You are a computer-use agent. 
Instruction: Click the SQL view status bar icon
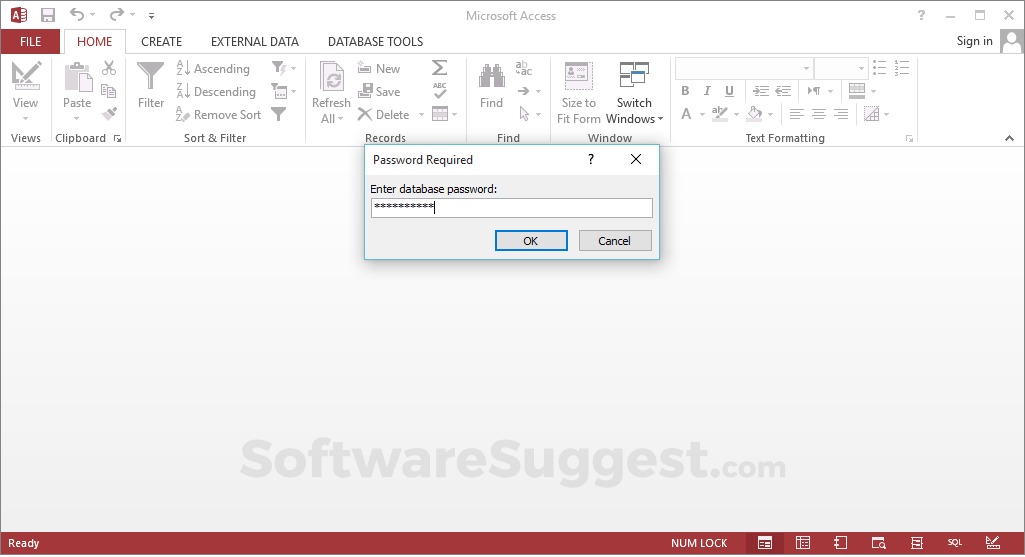(955, 543)
